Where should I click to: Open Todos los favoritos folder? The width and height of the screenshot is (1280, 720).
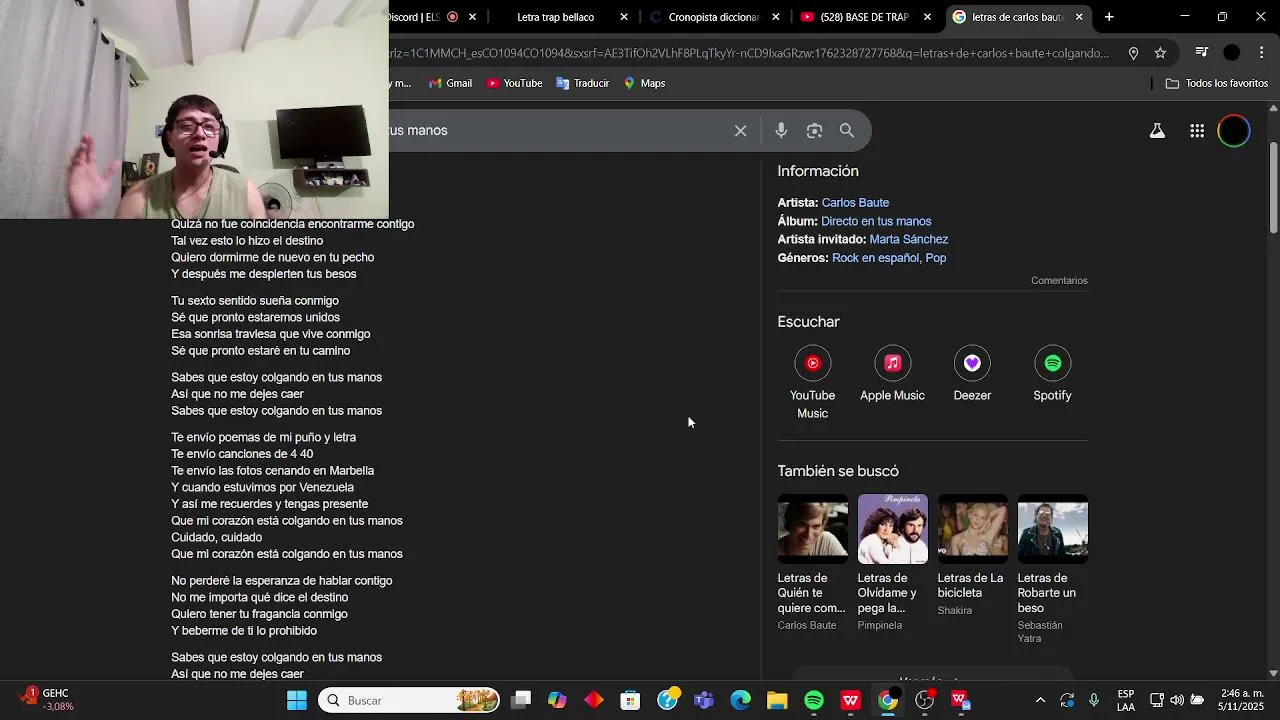1216,83
